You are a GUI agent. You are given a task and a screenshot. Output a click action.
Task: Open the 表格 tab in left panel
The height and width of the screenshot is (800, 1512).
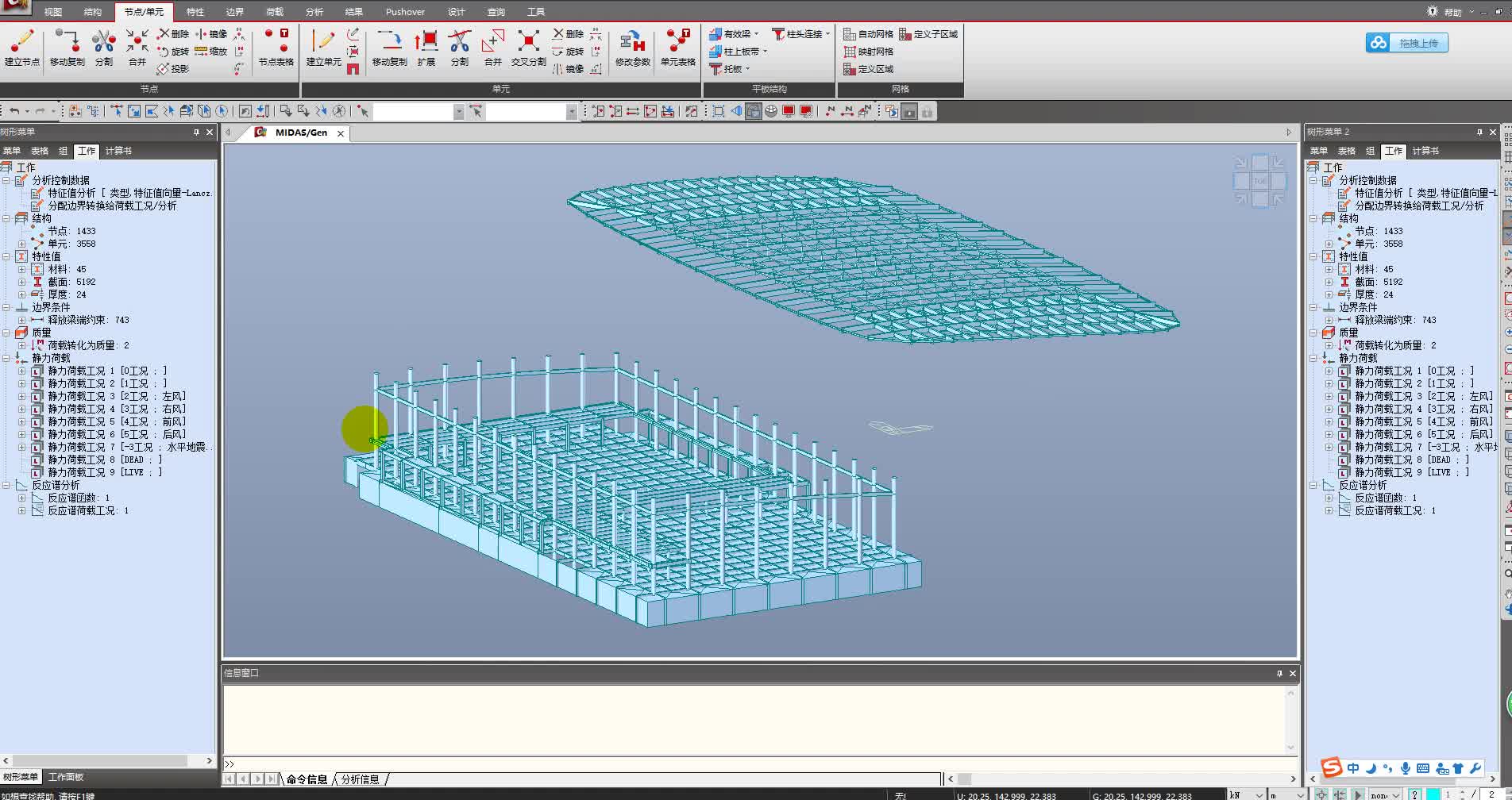[x=39, y=151]
